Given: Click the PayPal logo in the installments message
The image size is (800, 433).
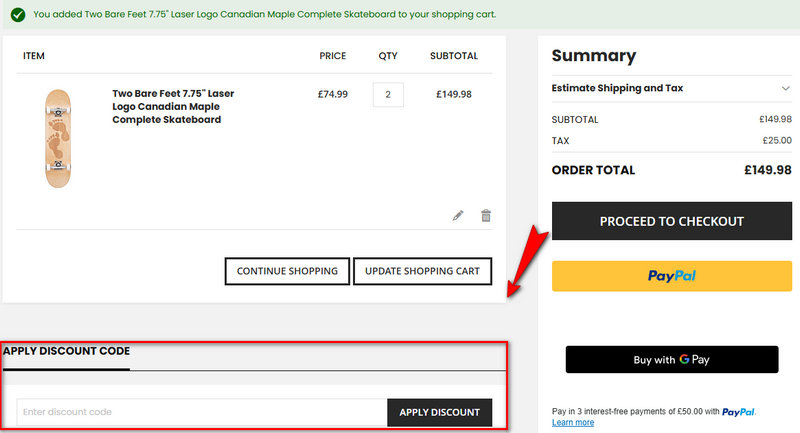Looking at the screenshot, I should [738, 411].
